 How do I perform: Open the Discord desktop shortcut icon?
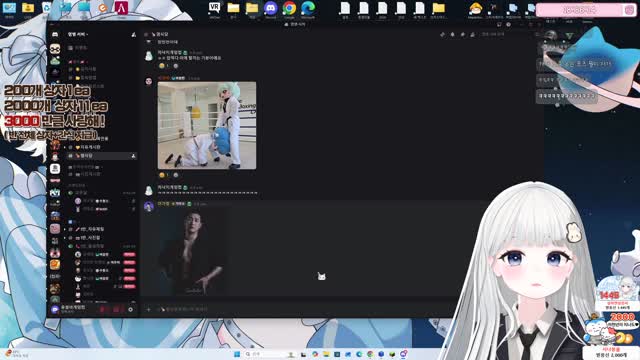[271, 9]
